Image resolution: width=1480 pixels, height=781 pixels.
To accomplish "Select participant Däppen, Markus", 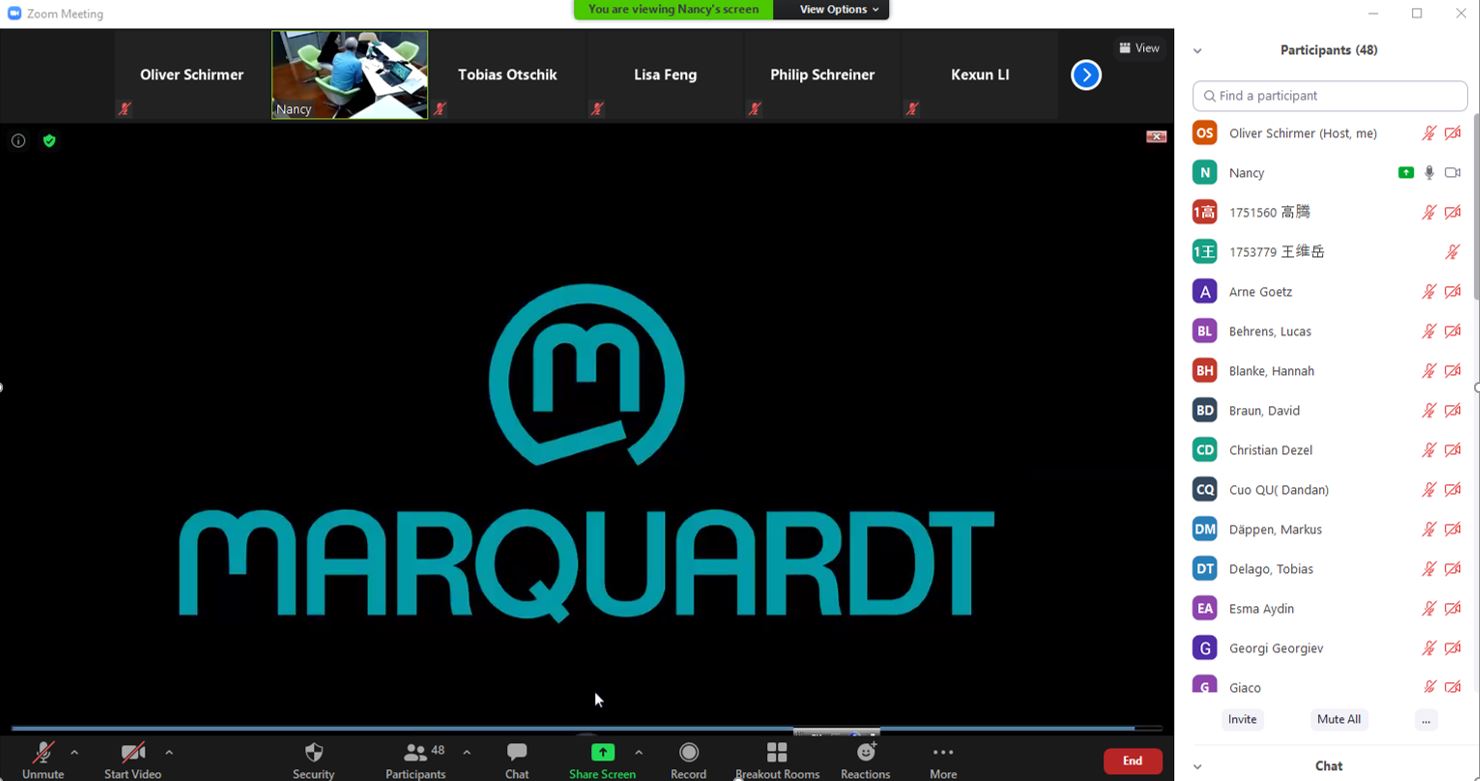I will (x=1329, y=529).
